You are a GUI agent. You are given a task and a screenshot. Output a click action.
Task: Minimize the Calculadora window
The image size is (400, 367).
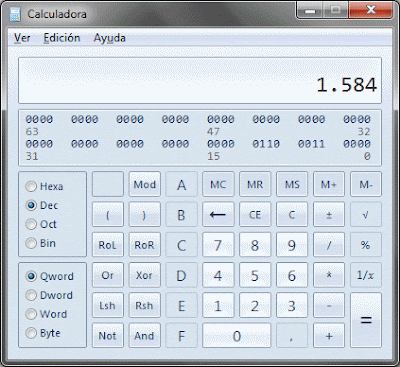pos(310,10)
